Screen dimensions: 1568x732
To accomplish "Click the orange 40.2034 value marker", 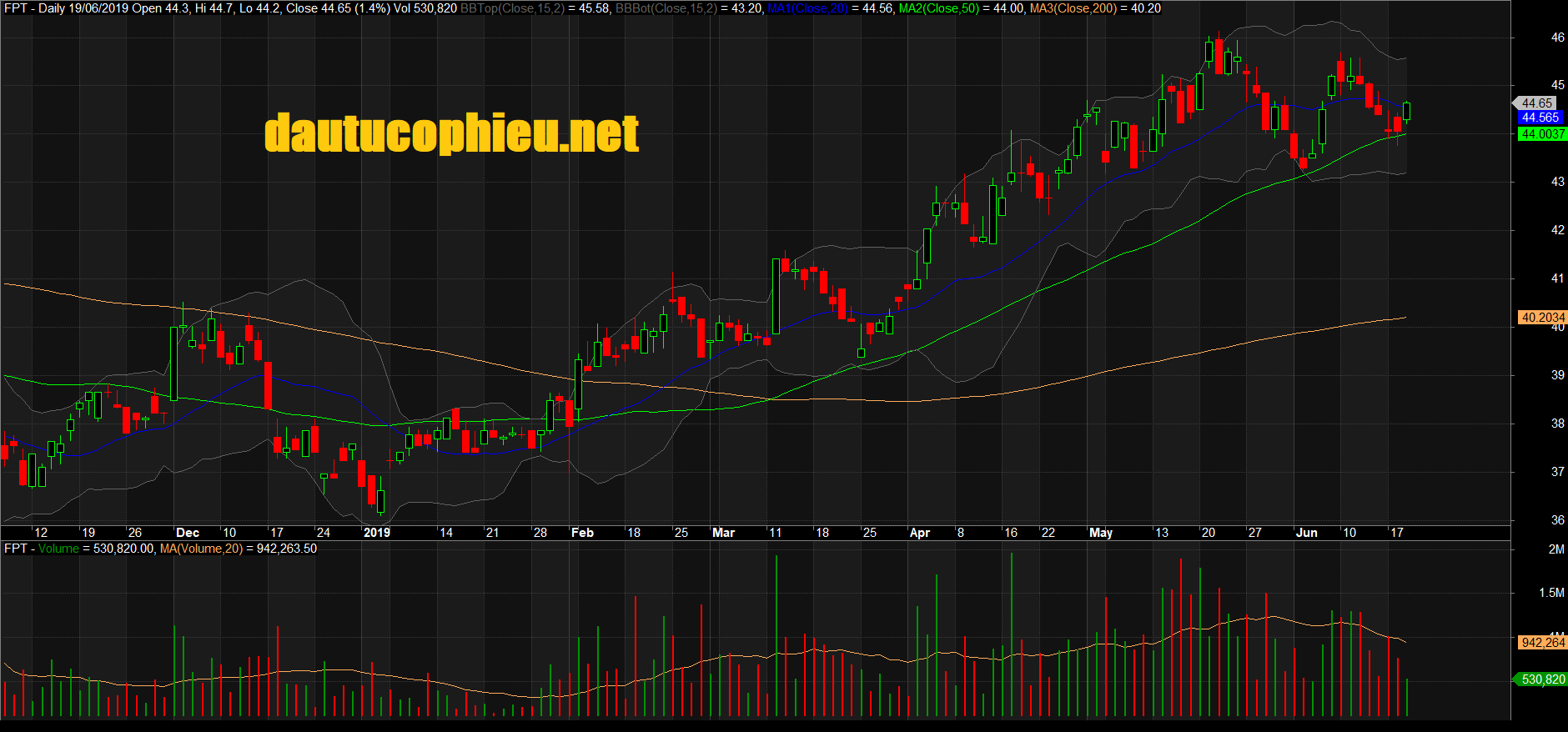I will coord(1542,318).
